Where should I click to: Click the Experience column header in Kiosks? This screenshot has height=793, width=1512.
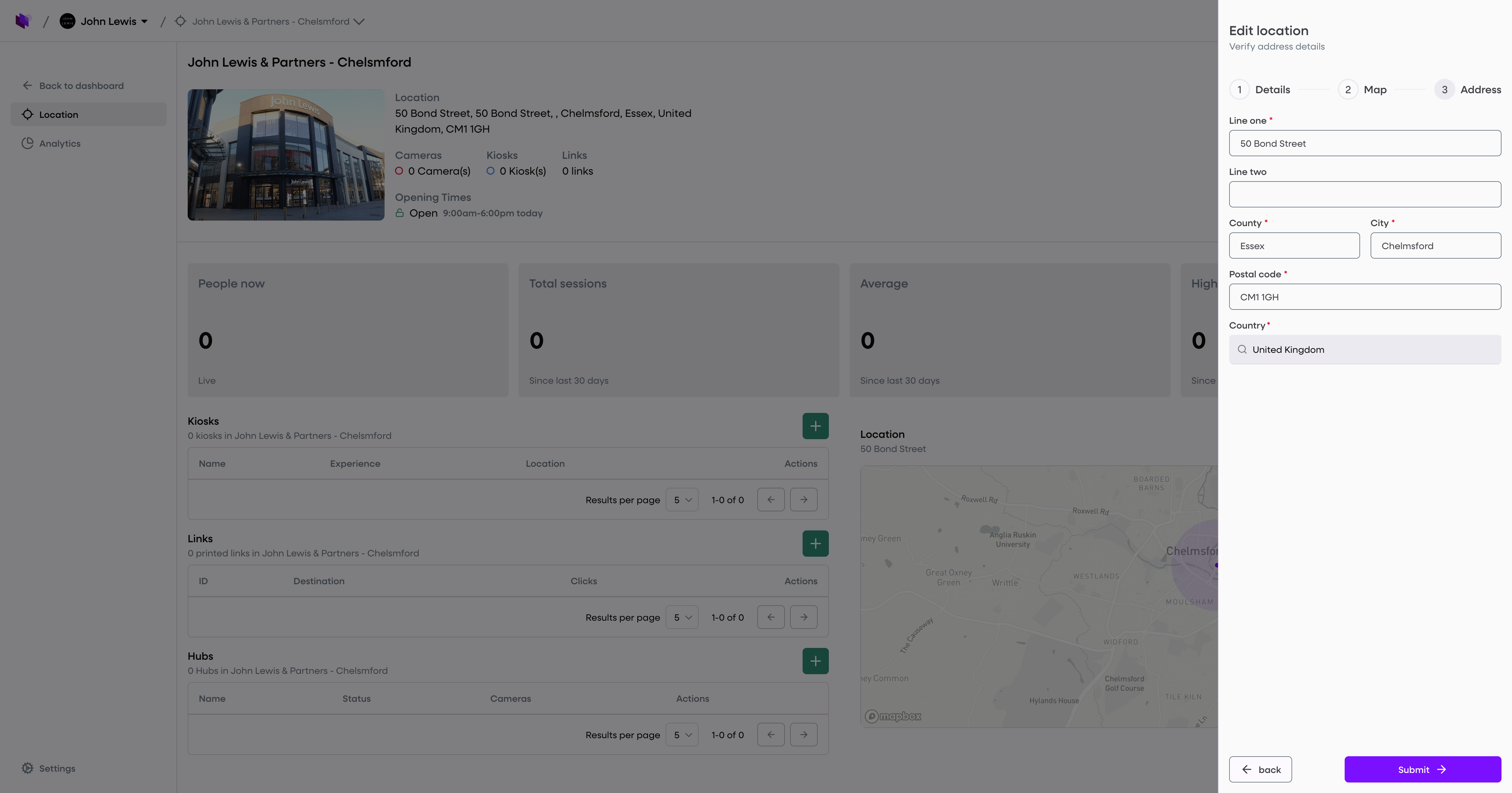[355, 464]
